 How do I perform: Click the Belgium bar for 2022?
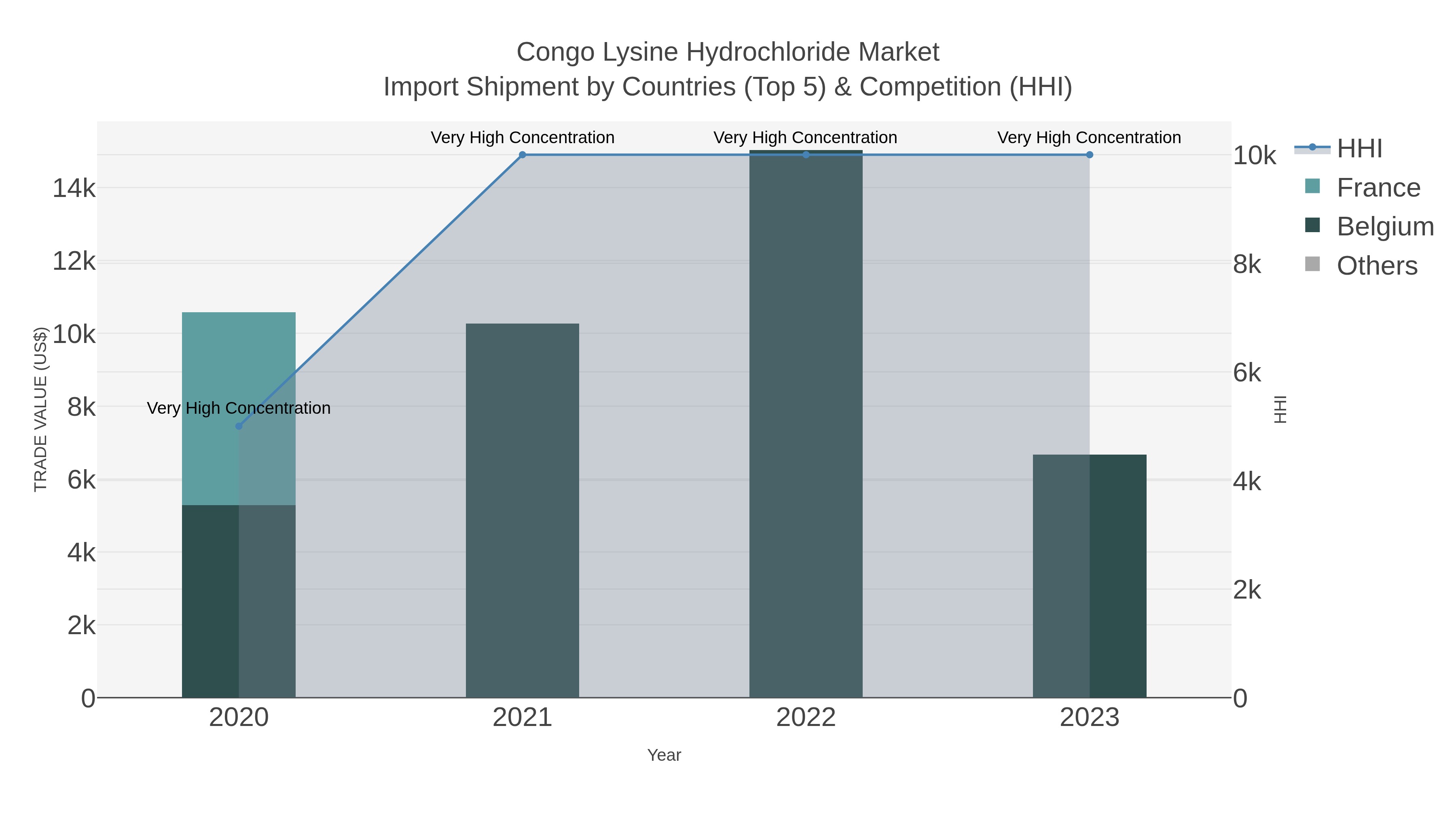click(806, 424)
